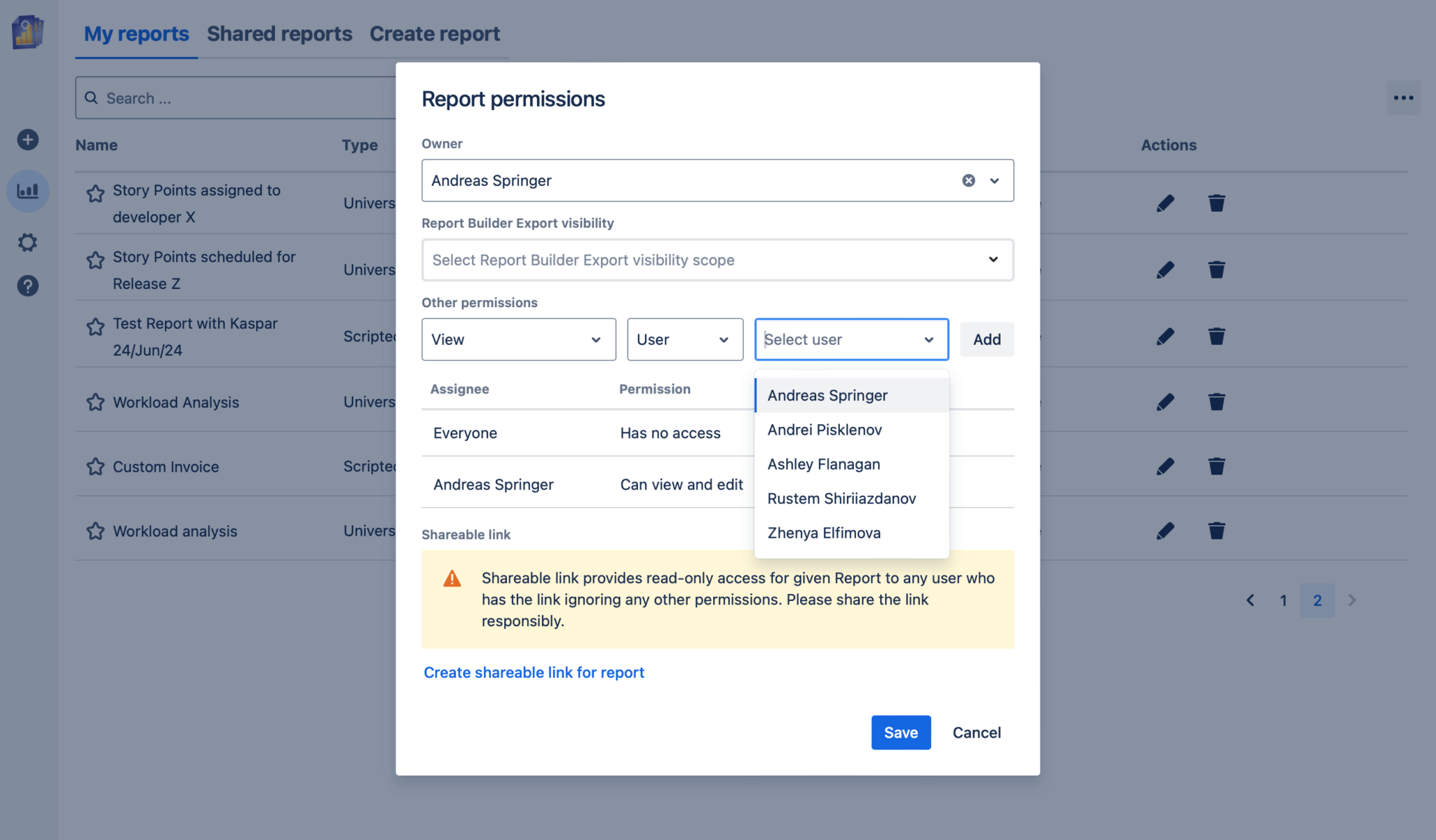Click Create shareable link for report

534,672
